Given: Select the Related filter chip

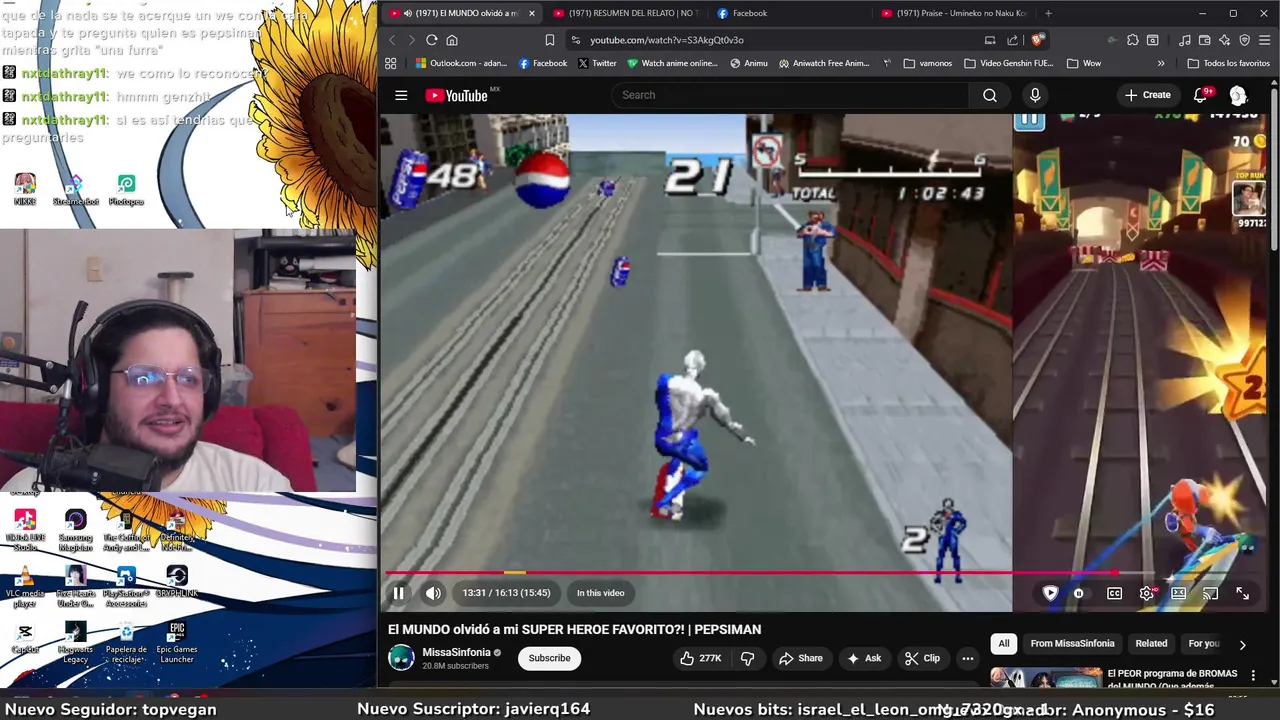Looking at the screenshot, I should tap(1151, 644).
